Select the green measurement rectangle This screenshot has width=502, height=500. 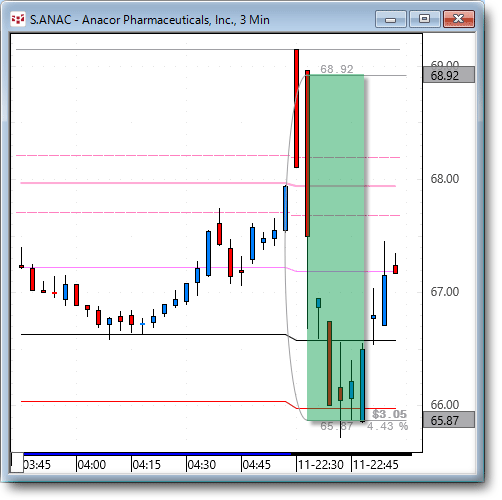(x=335, y=247)
